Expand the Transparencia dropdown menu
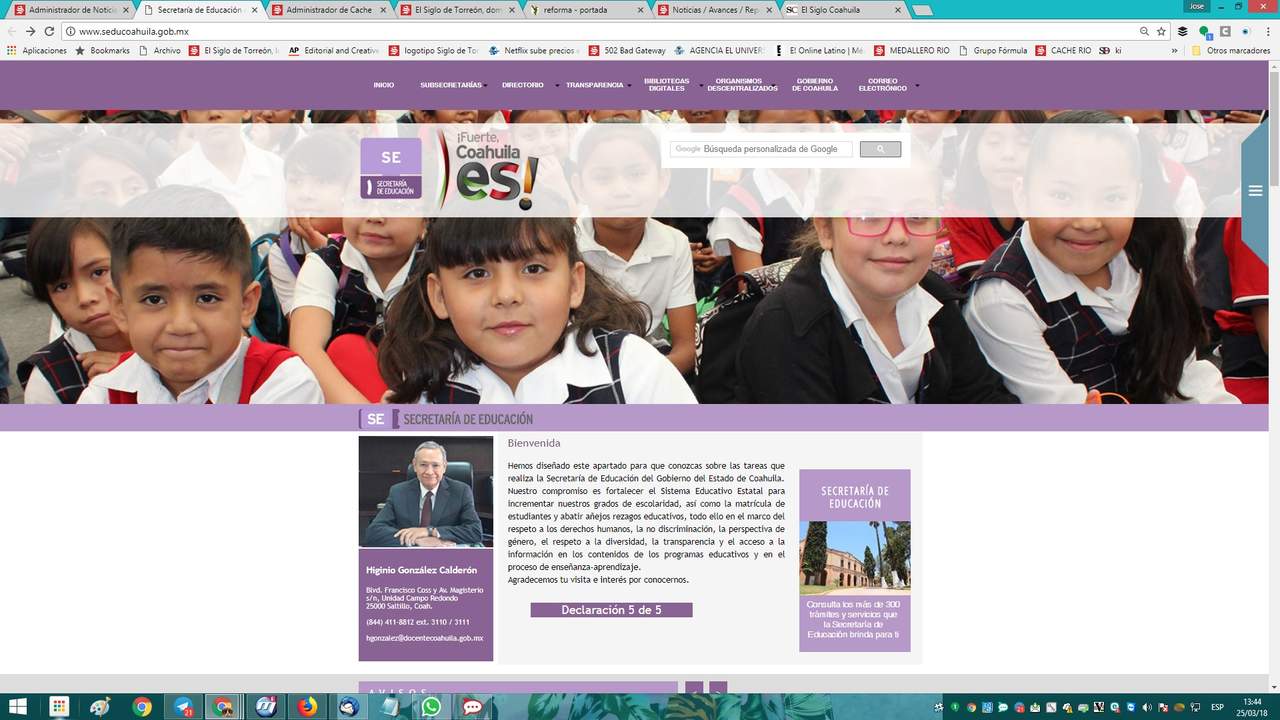 coord(595,85)
